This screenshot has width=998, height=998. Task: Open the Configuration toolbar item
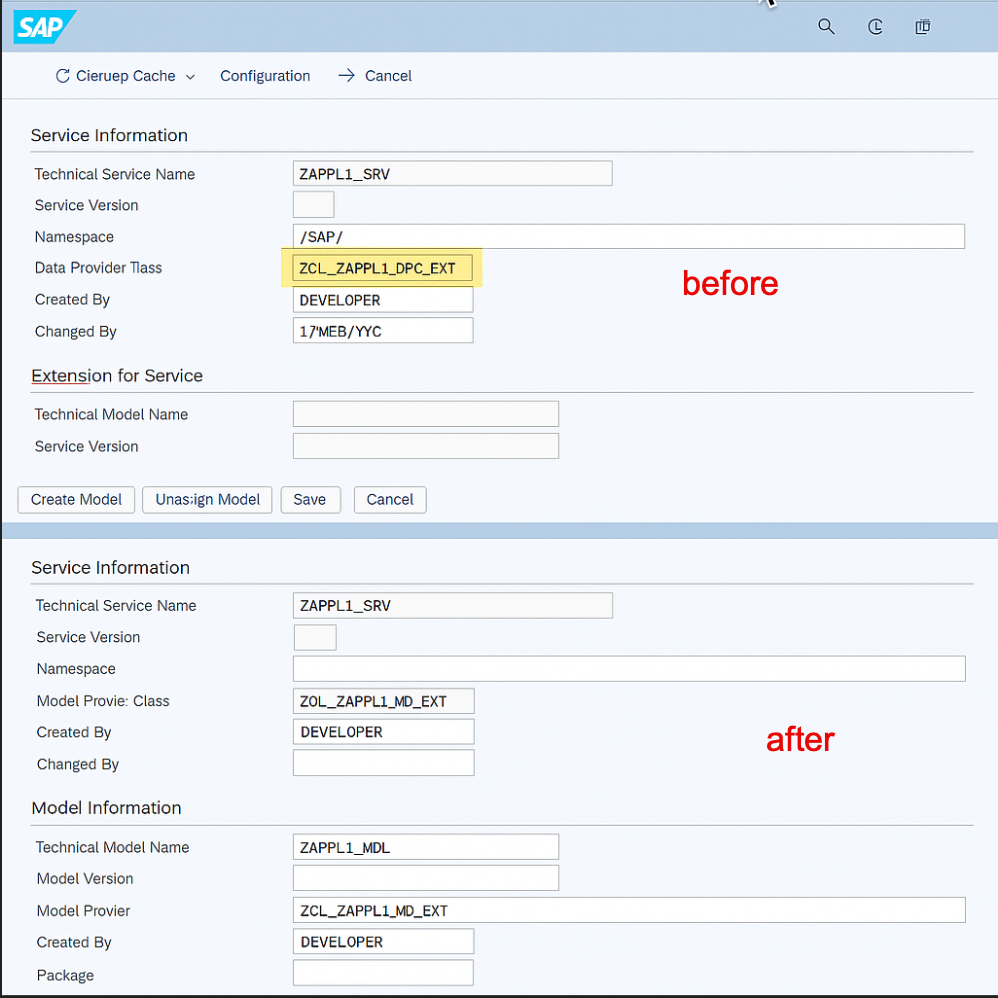tap(265, 76)
